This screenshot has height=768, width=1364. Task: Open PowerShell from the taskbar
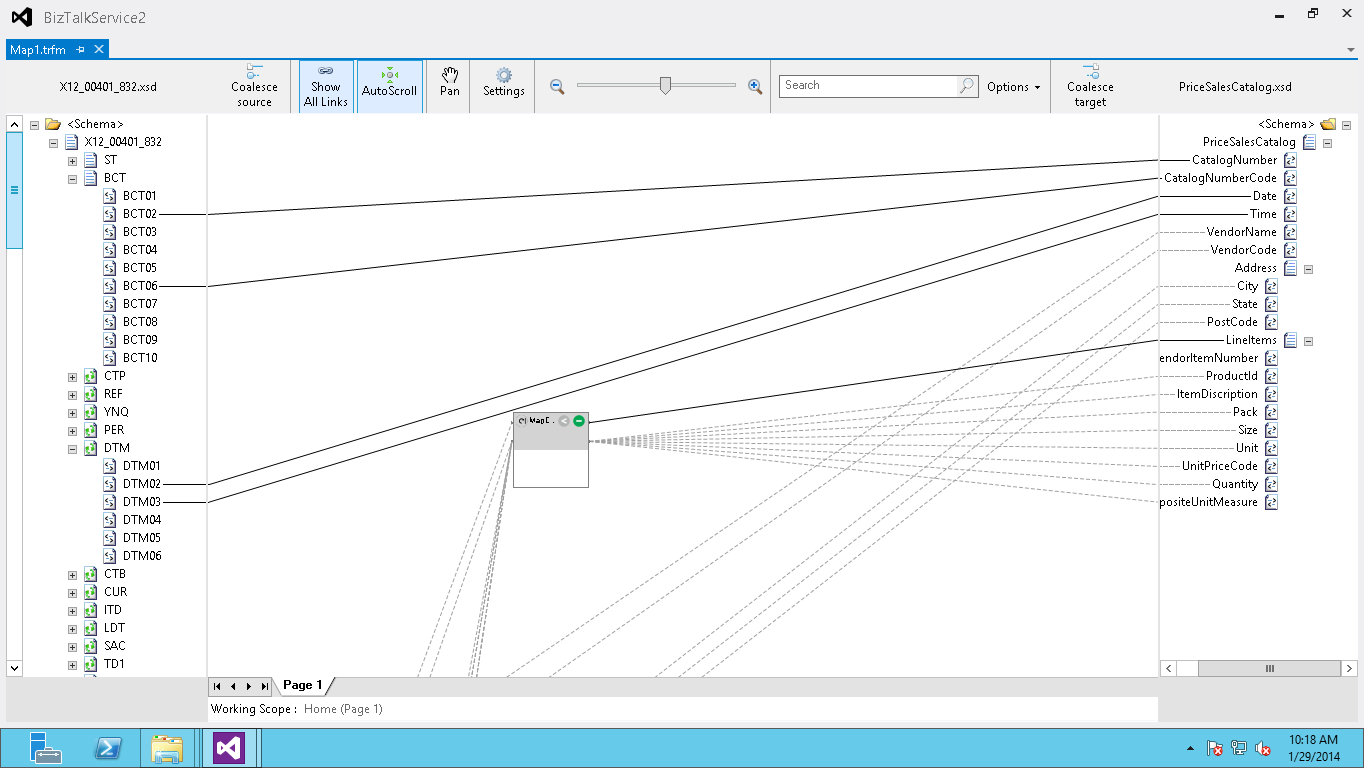108,748
